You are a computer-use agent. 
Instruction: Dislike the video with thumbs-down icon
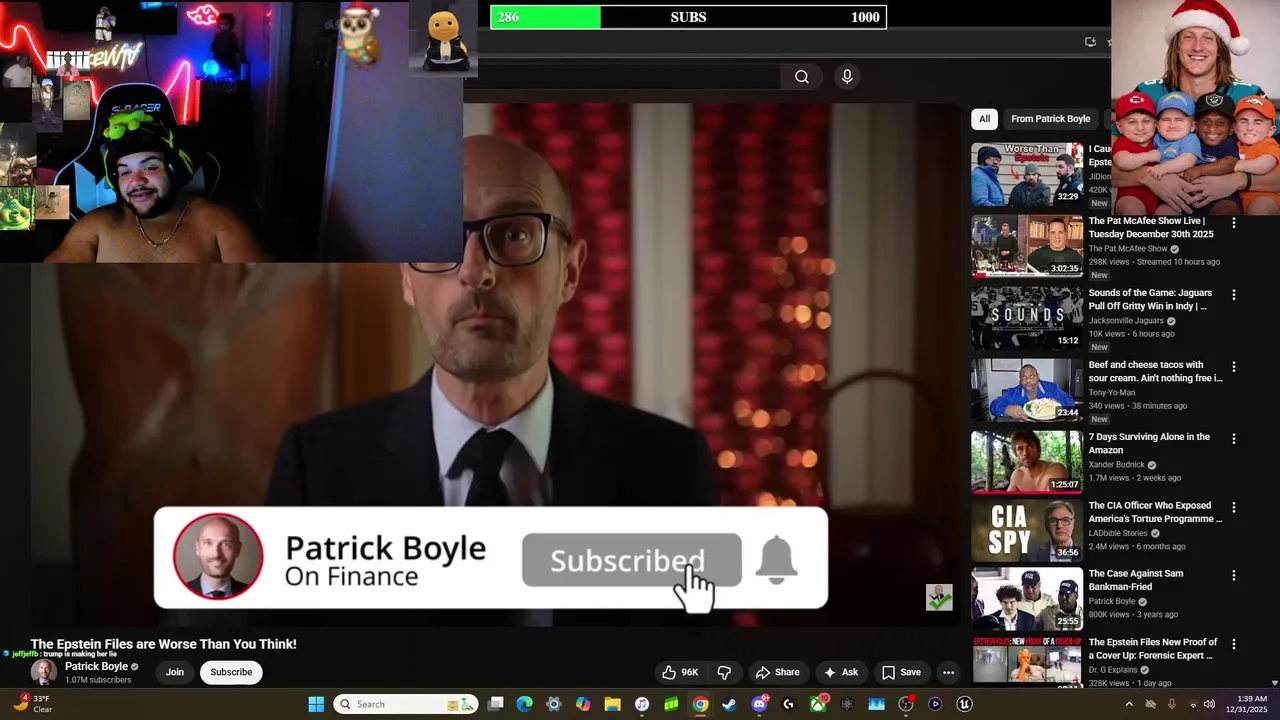coord(724,672)
